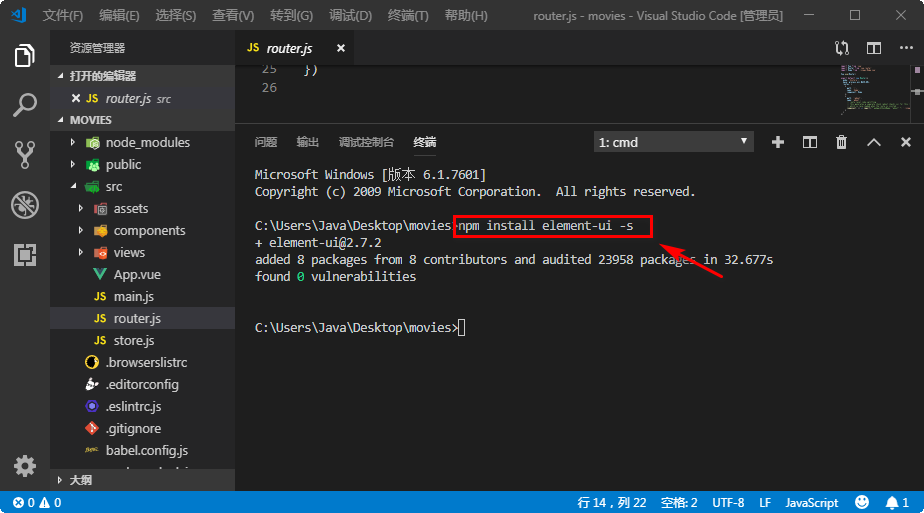Close router.js in open editors list
This screenshot has height=513, width=924.
coord(75,98)
